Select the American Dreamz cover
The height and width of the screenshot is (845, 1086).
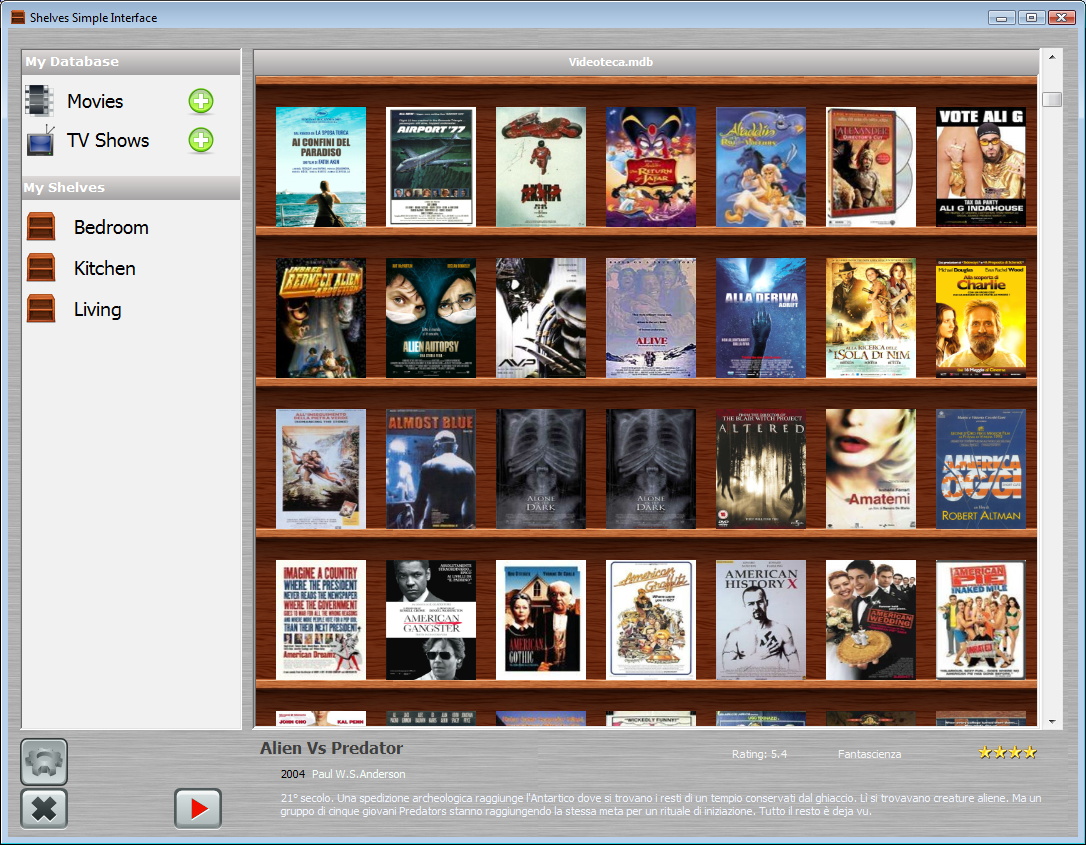coord(321,620)
